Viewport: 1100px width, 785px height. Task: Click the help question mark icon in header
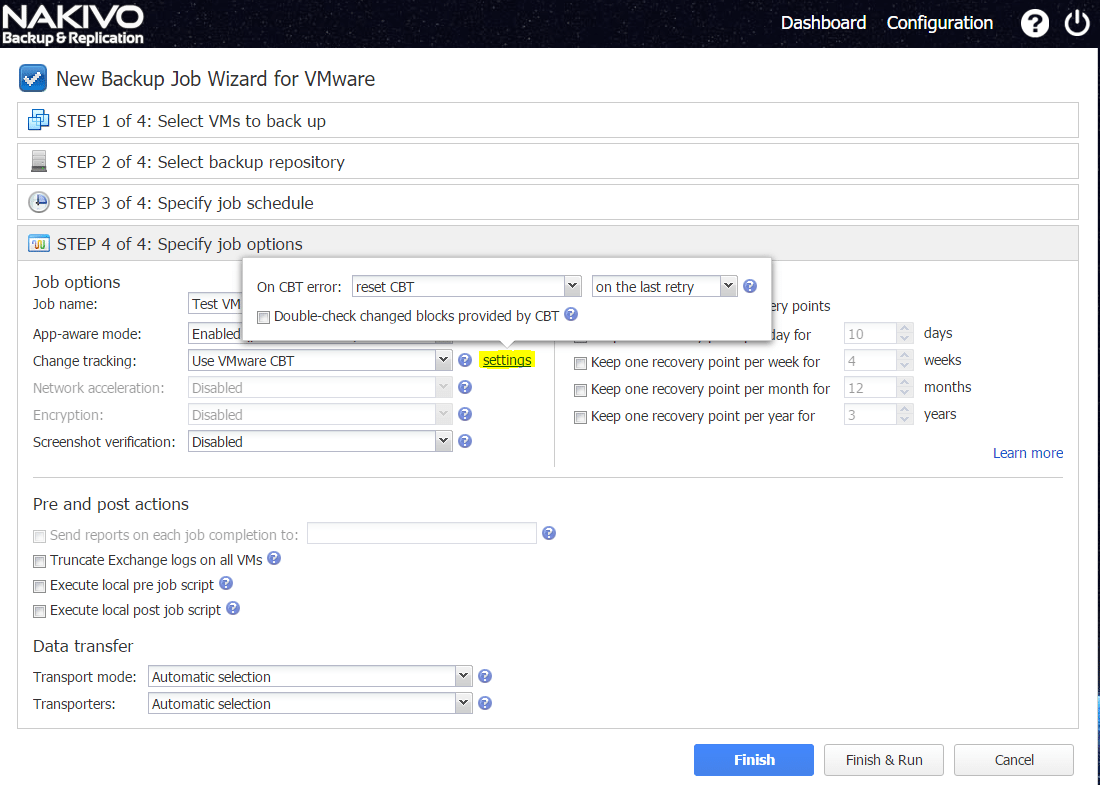(1035, 23)
